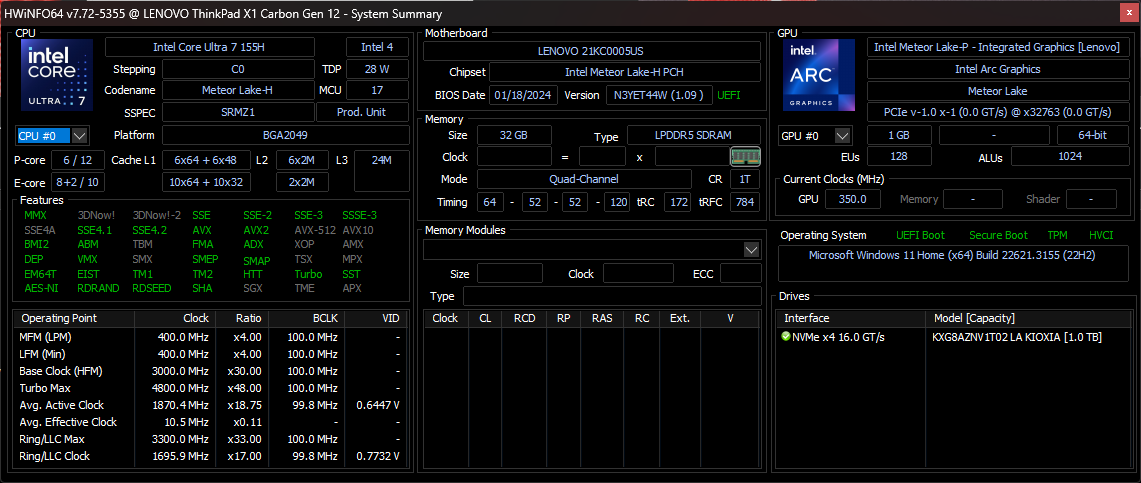Click the Prod. Unit field
Screen dimensions: 1141x483
pyautogui.click(x=362, y=112)
